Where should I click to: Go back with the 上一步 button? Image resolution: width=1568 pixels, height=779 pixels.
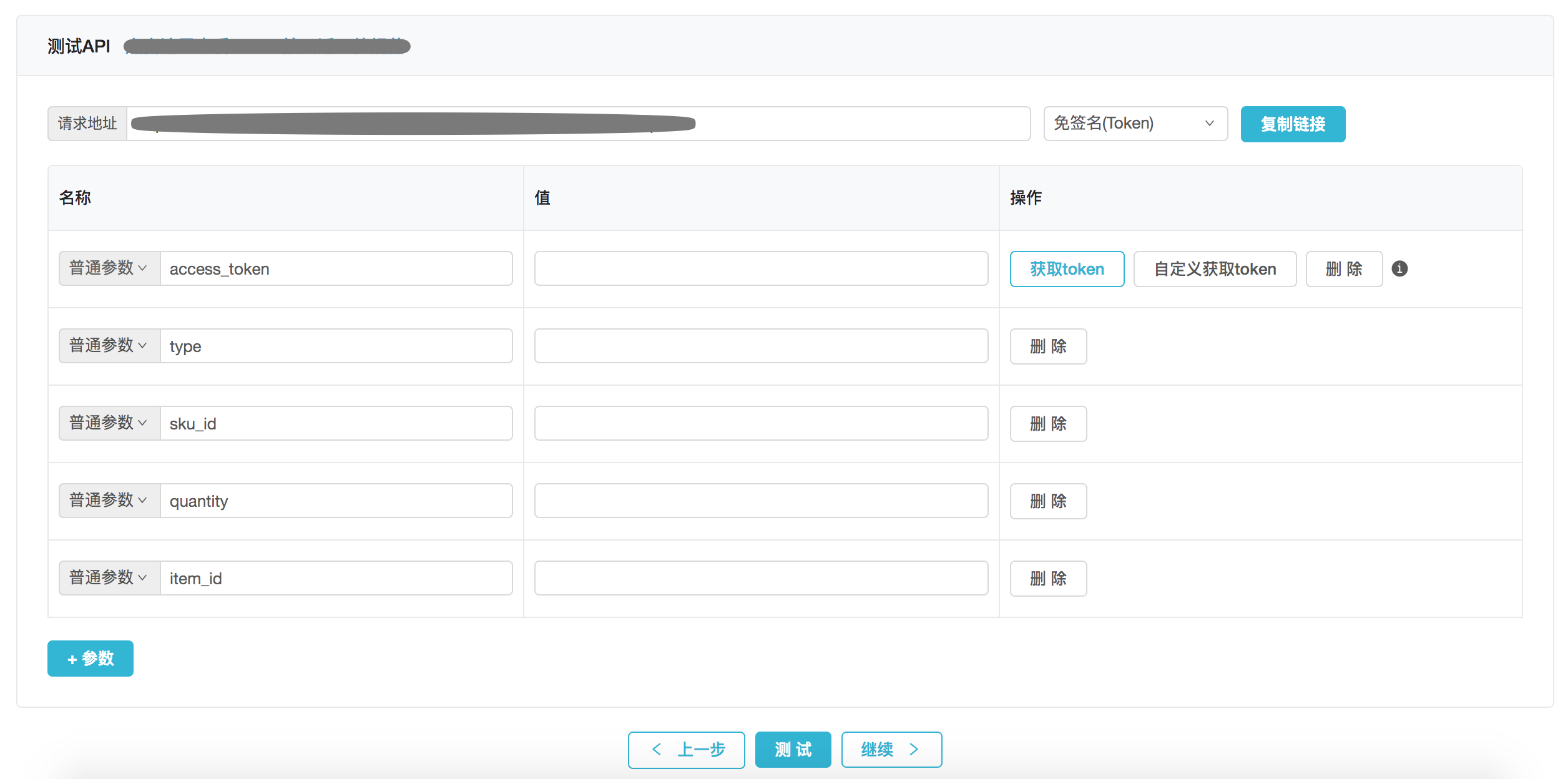point(686,750)
